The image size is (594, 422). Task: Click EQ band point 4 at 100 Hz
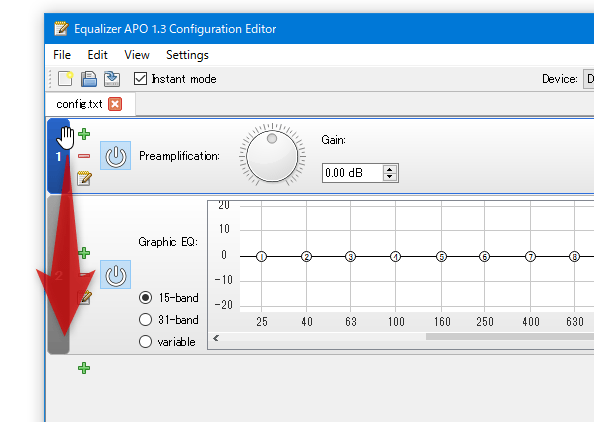click(x=395, y=256)
